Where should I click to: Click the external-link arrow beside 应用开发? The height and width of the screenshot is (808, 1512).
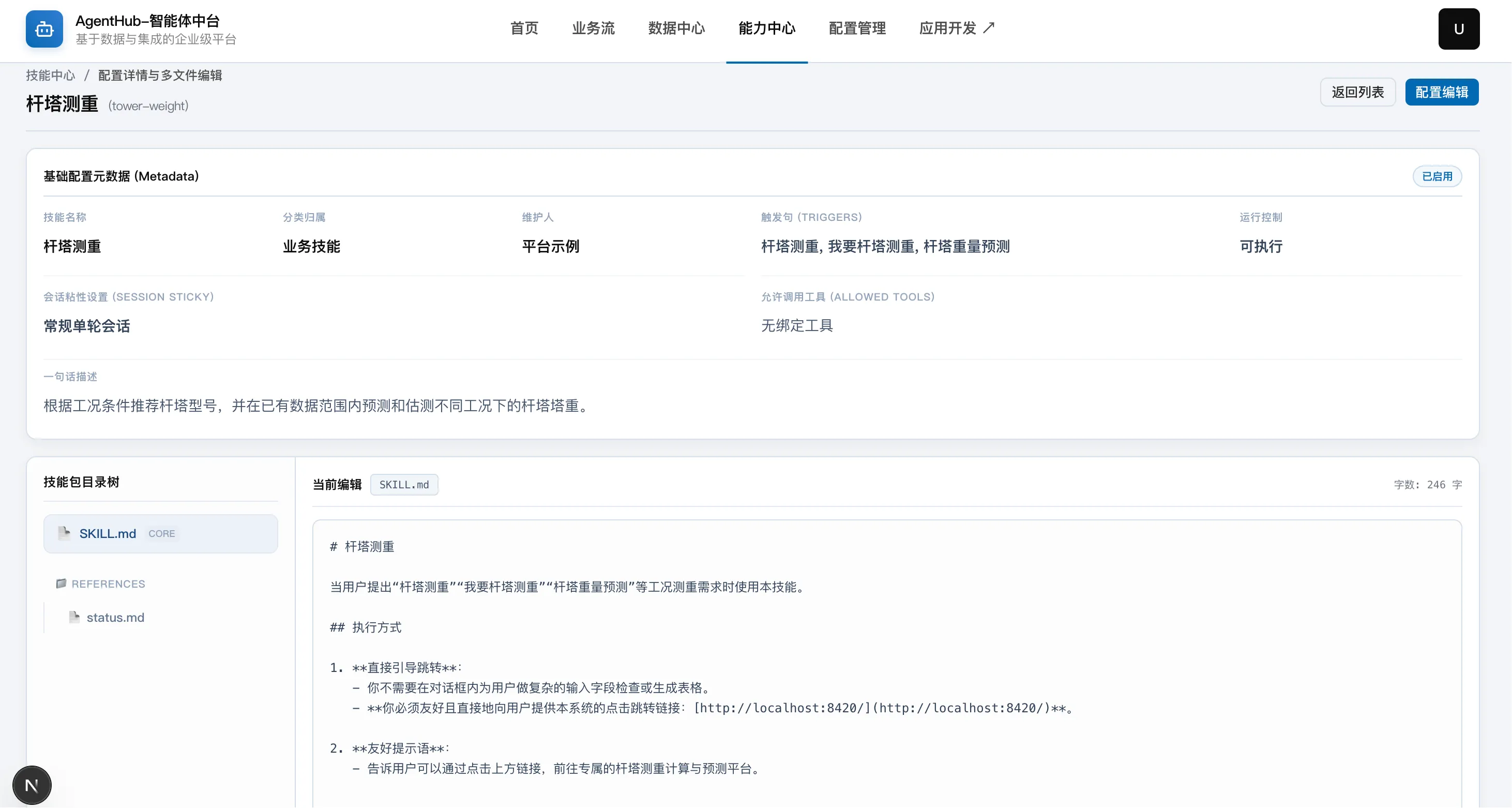(988, 27)
